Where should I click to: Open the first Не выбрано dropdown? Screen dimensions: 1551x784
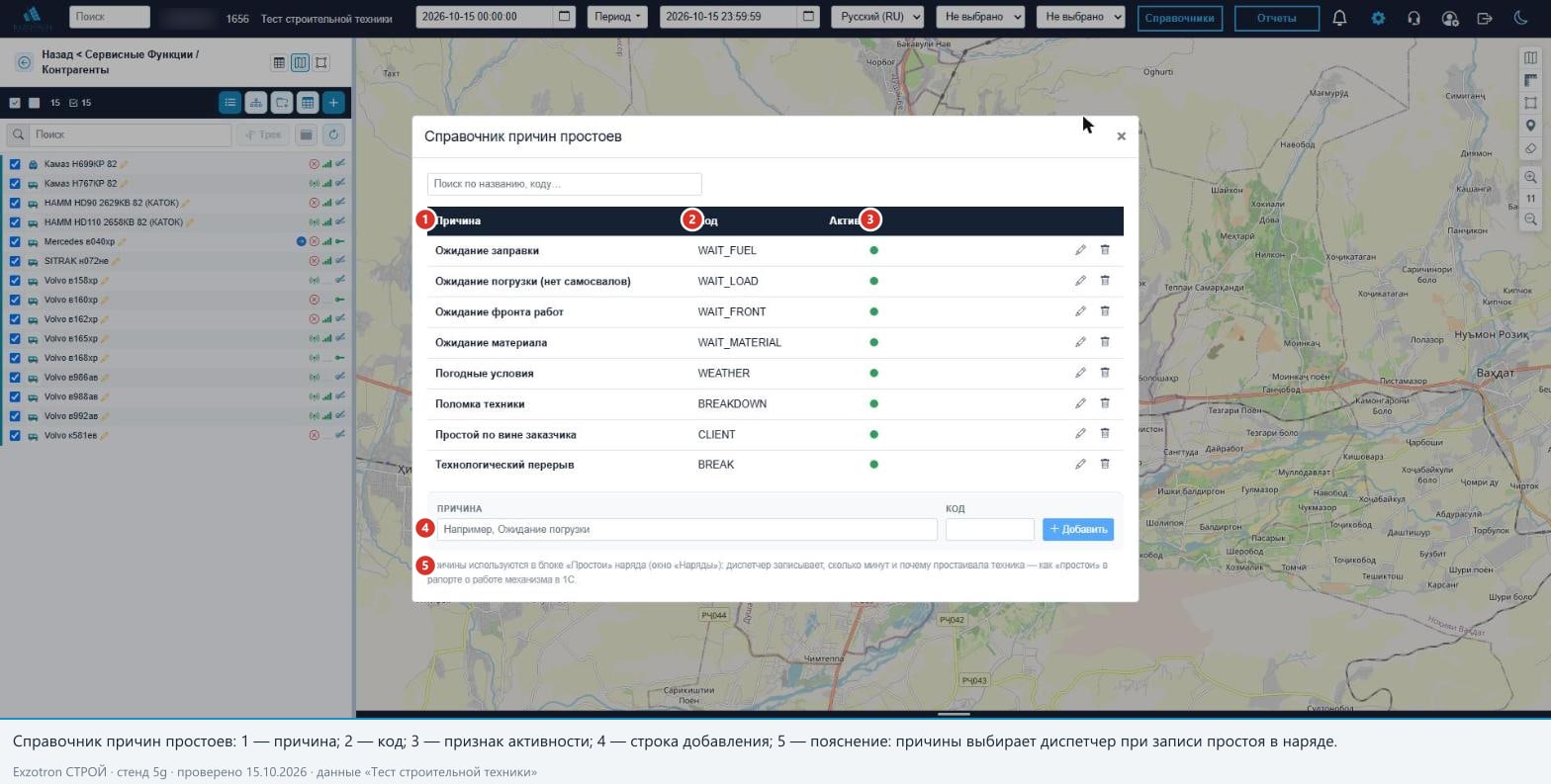coord(980,17)
